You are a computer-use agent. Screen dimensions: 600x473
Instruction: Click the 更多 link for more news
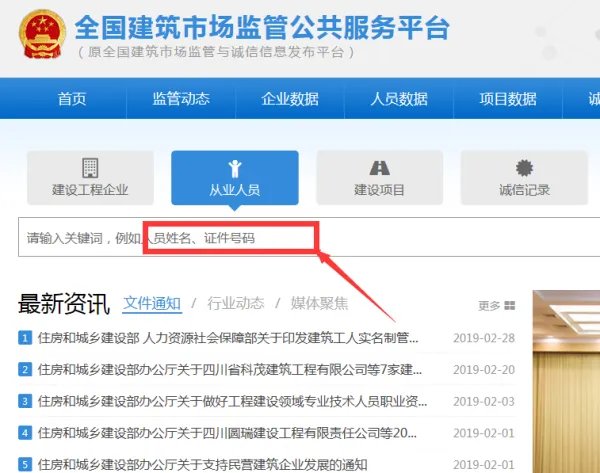(489, 305)
